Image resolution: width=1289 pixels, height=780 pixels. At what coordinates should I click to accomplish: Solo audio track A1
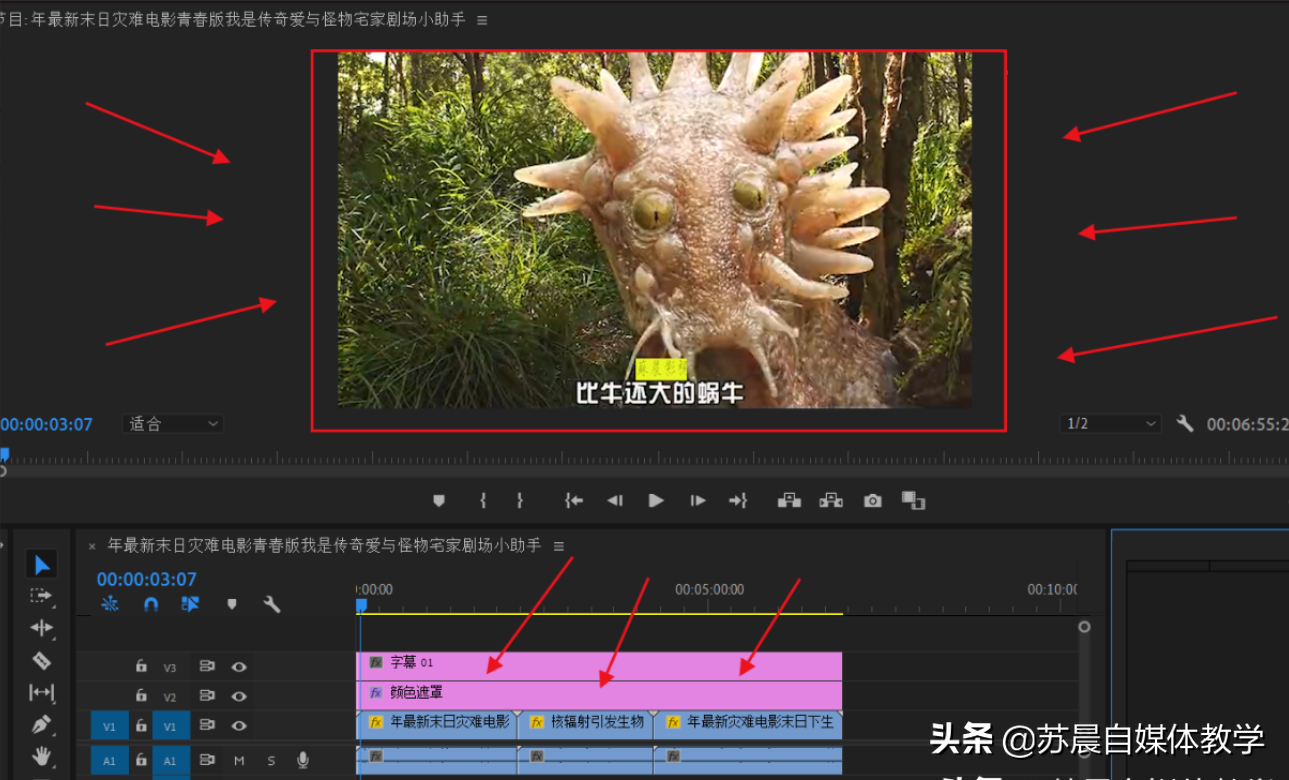point(271,761)
